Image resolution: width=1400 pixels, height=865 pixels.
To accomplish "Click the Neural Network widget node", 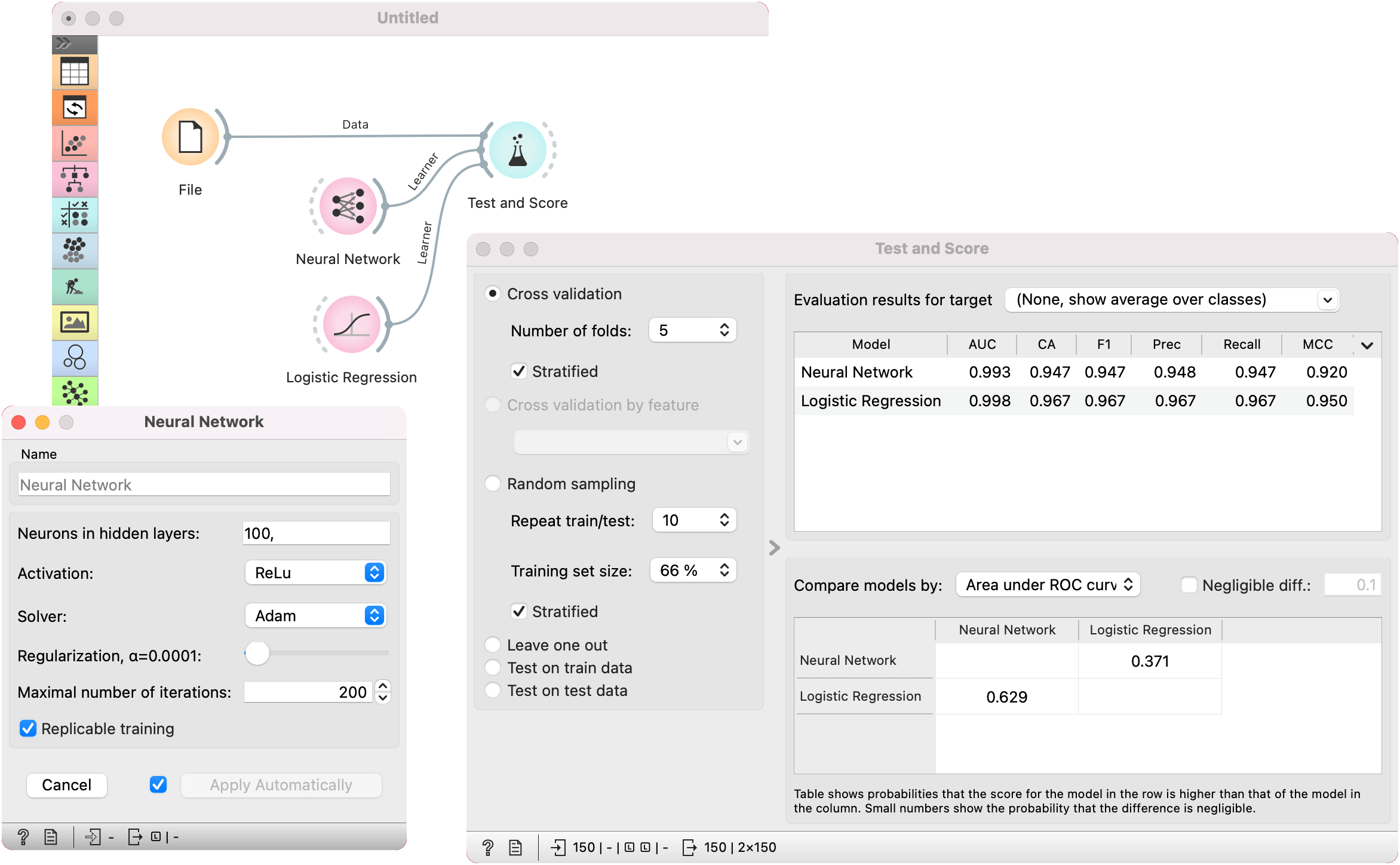I will tap(348, 206).
